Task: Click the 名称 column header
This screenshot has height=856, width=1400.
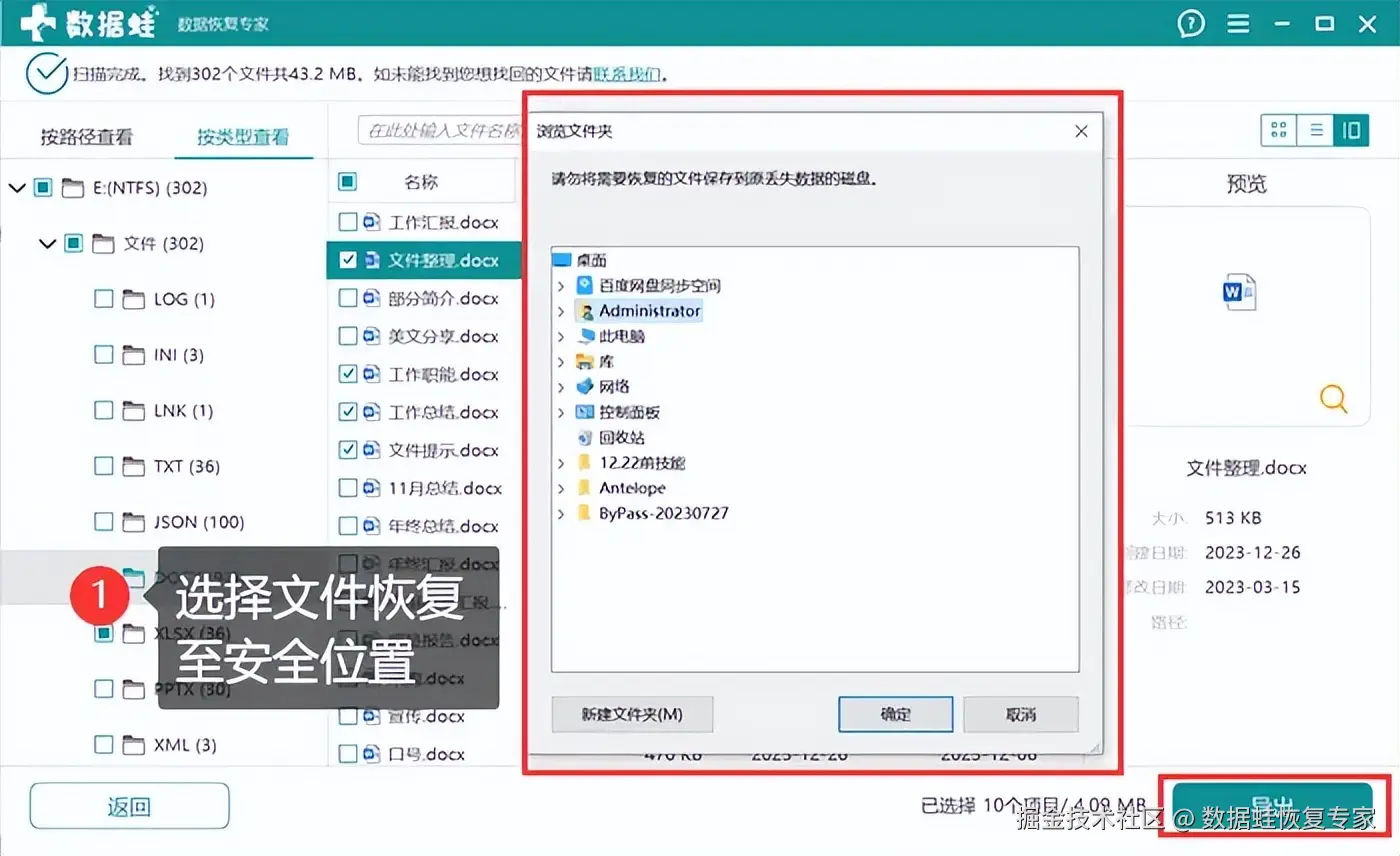Action: point(421,182)
